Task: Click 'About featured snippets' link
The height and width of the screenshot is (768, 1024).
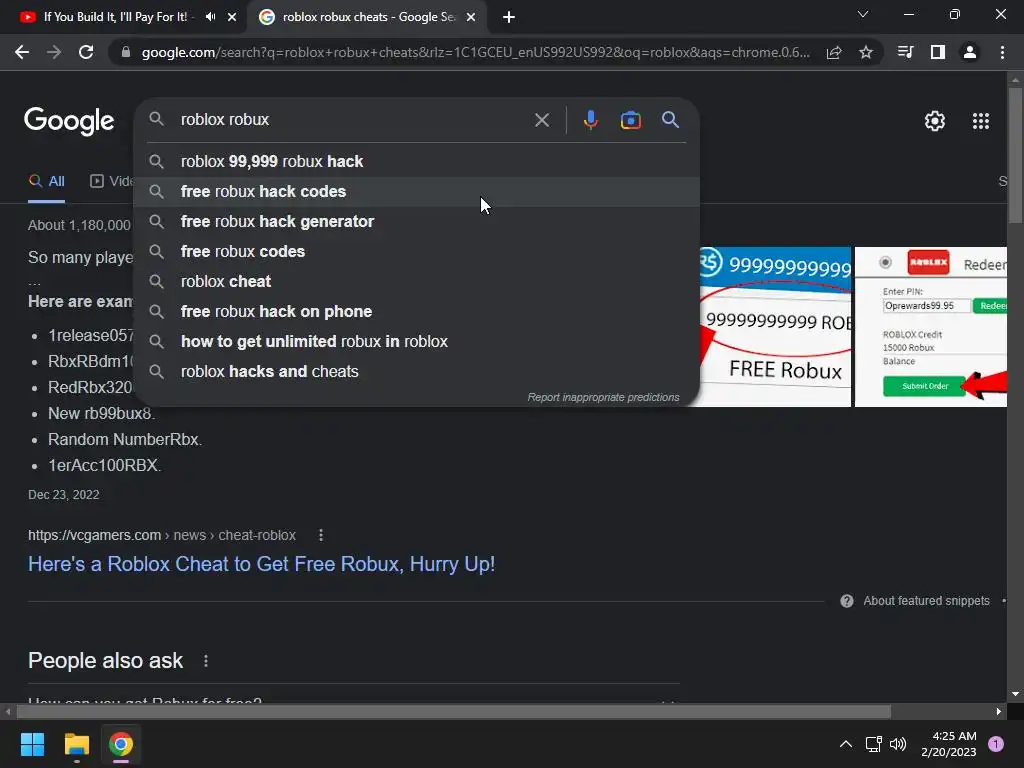Action: point(926,601)
